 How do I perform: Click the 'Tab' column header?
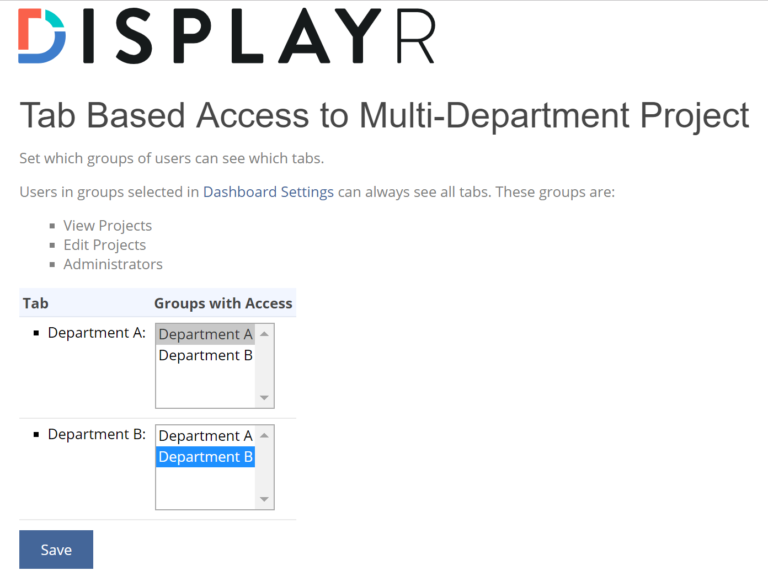click(x=35, y=303)
